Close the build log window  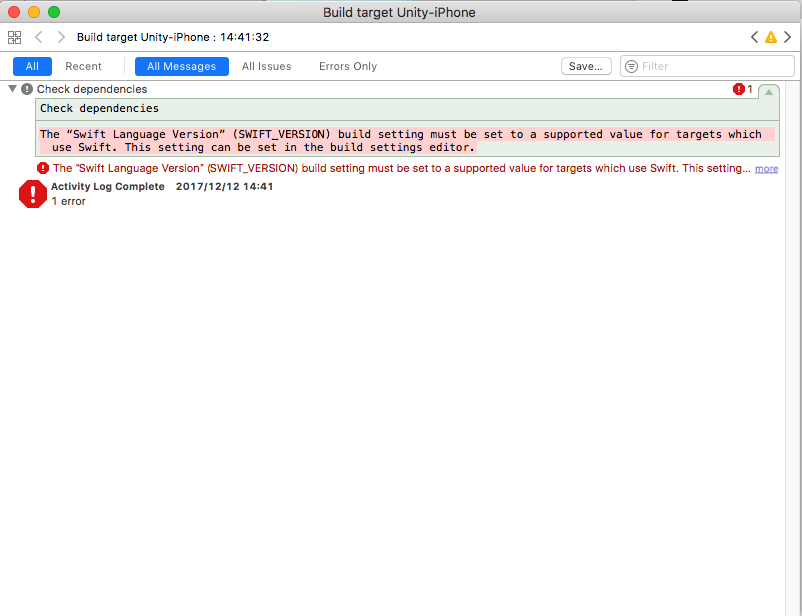14,12
